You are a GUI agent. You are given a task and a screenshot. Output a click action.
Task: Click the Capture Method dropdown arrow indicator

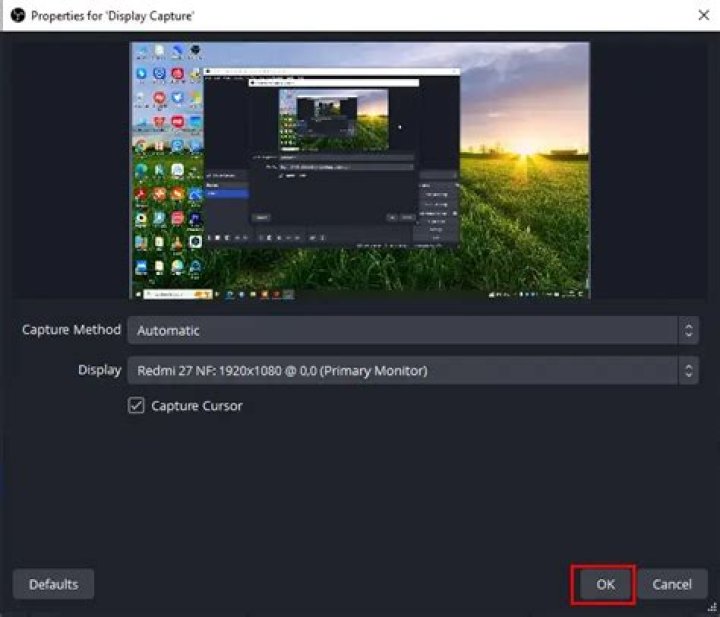click(688, 330)
